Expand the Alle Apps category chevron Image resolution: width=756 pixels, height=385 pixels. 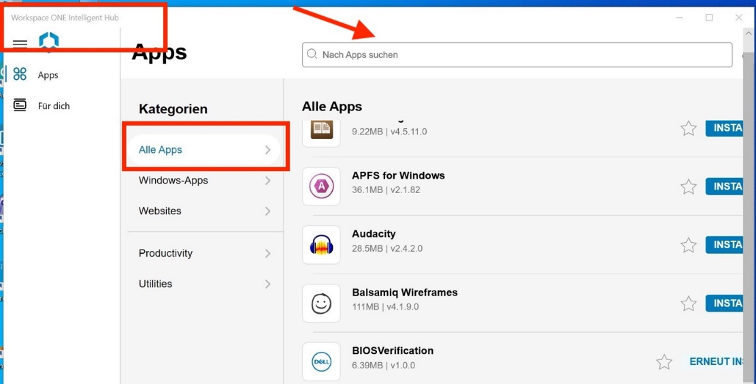coord(268,150)
